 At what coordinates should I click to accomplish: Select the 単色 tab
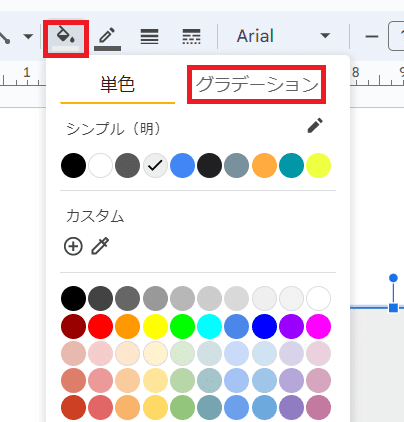tap(117, 84)
